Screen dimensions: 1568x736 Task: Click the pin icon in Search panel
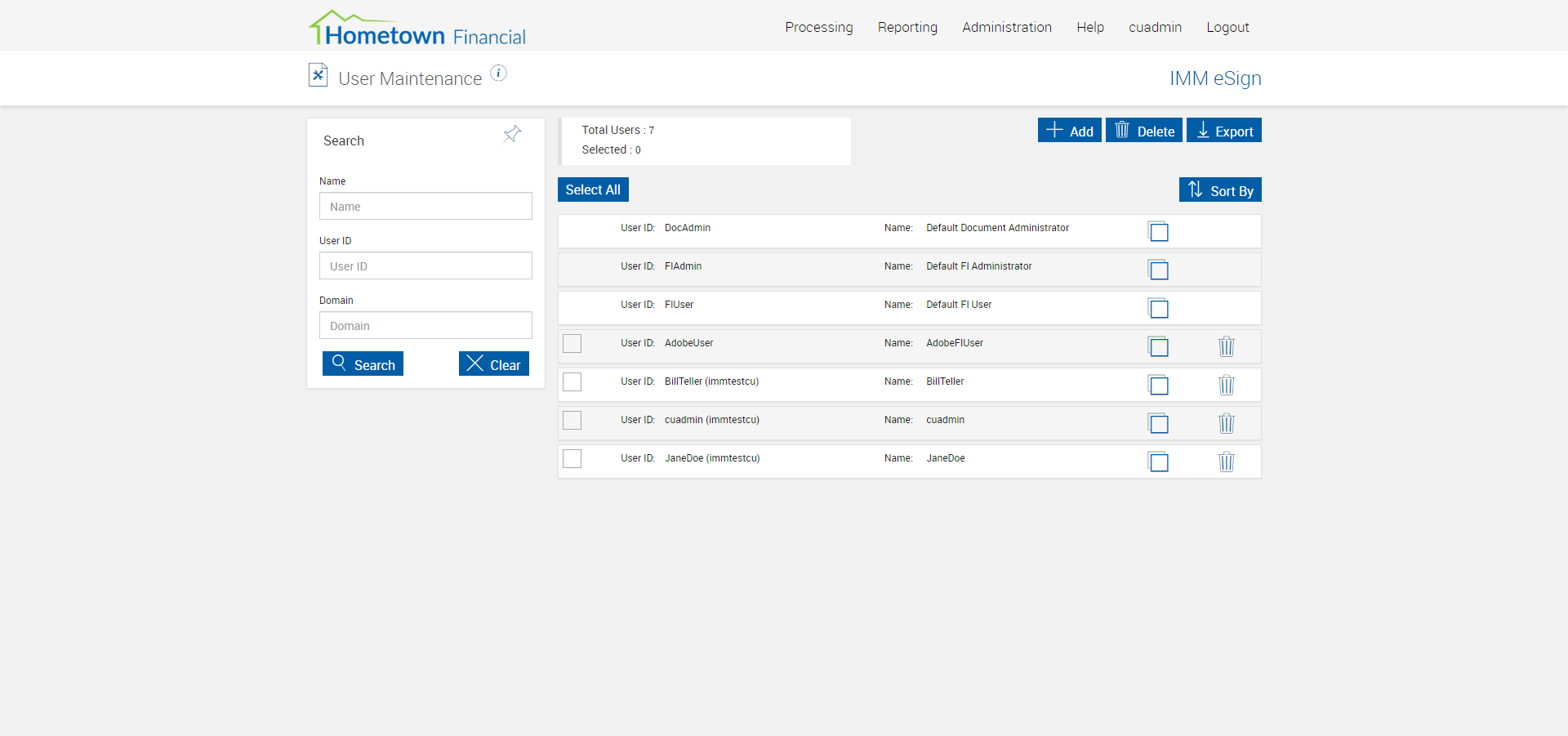tap(512, 134)
